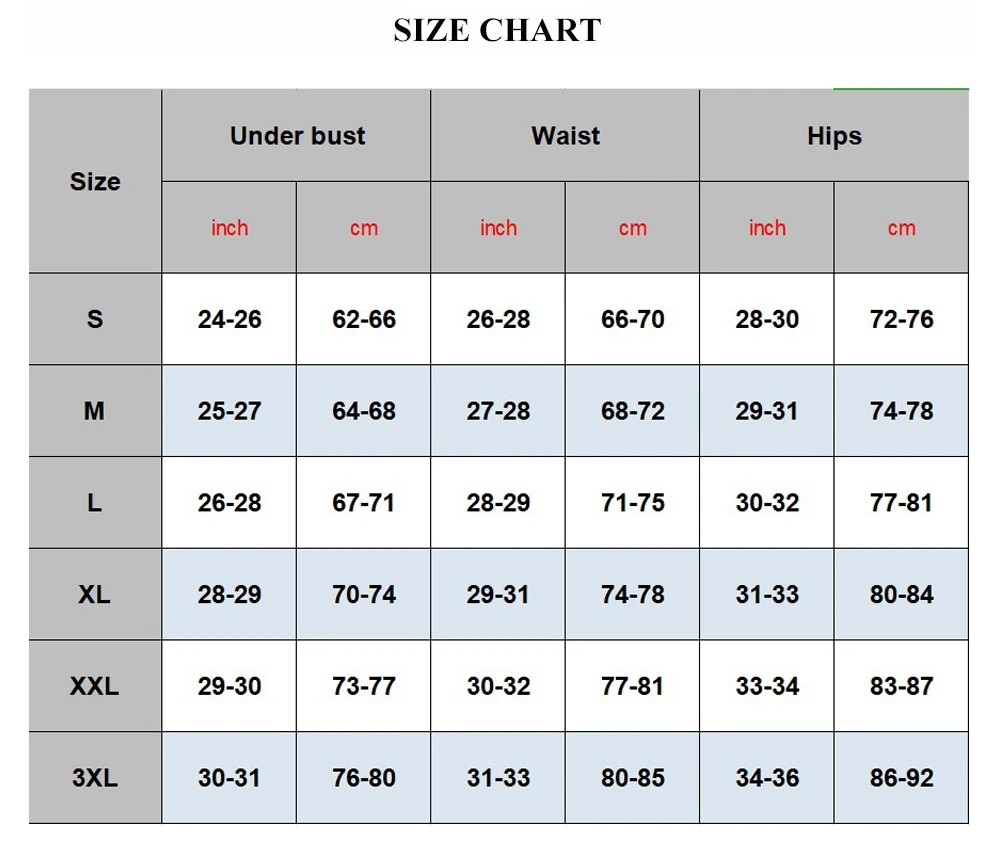The image size is (998, 852).
Task: Click the red inch label under Waist
Action: pyautogui.click(x=498, y=227)
